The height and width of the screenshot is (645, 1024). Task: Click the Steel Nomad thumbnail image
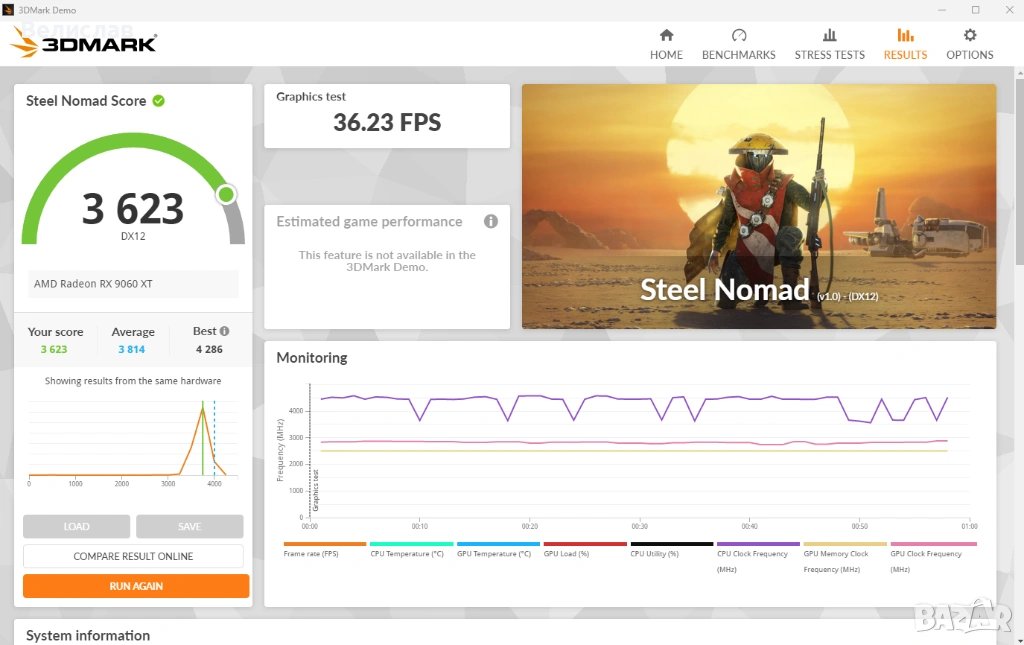click(x=758, y=206)
